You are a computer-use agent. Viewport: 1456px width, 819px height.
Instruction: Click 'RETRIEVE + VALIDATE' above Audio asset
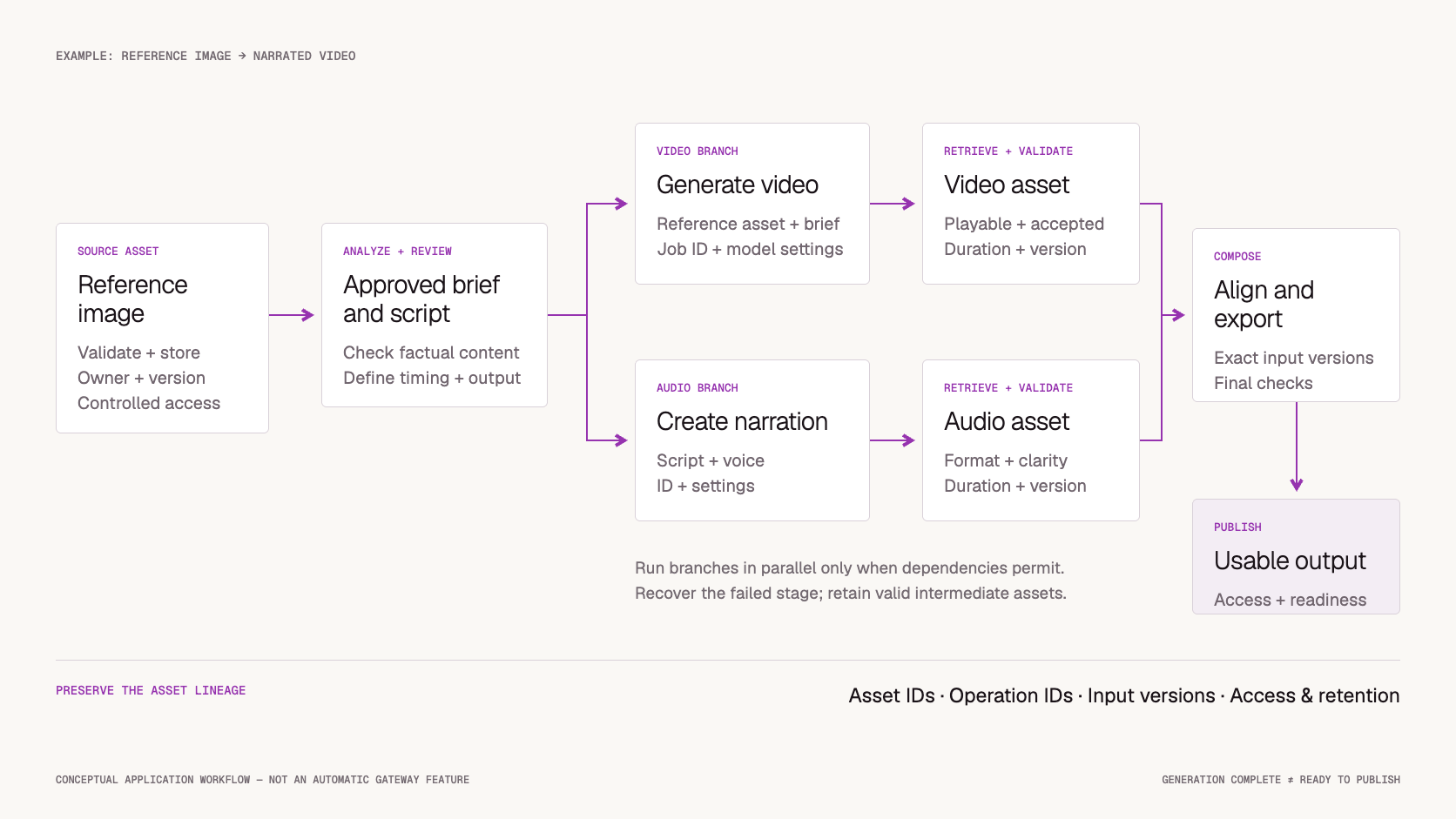[1008, 388]
